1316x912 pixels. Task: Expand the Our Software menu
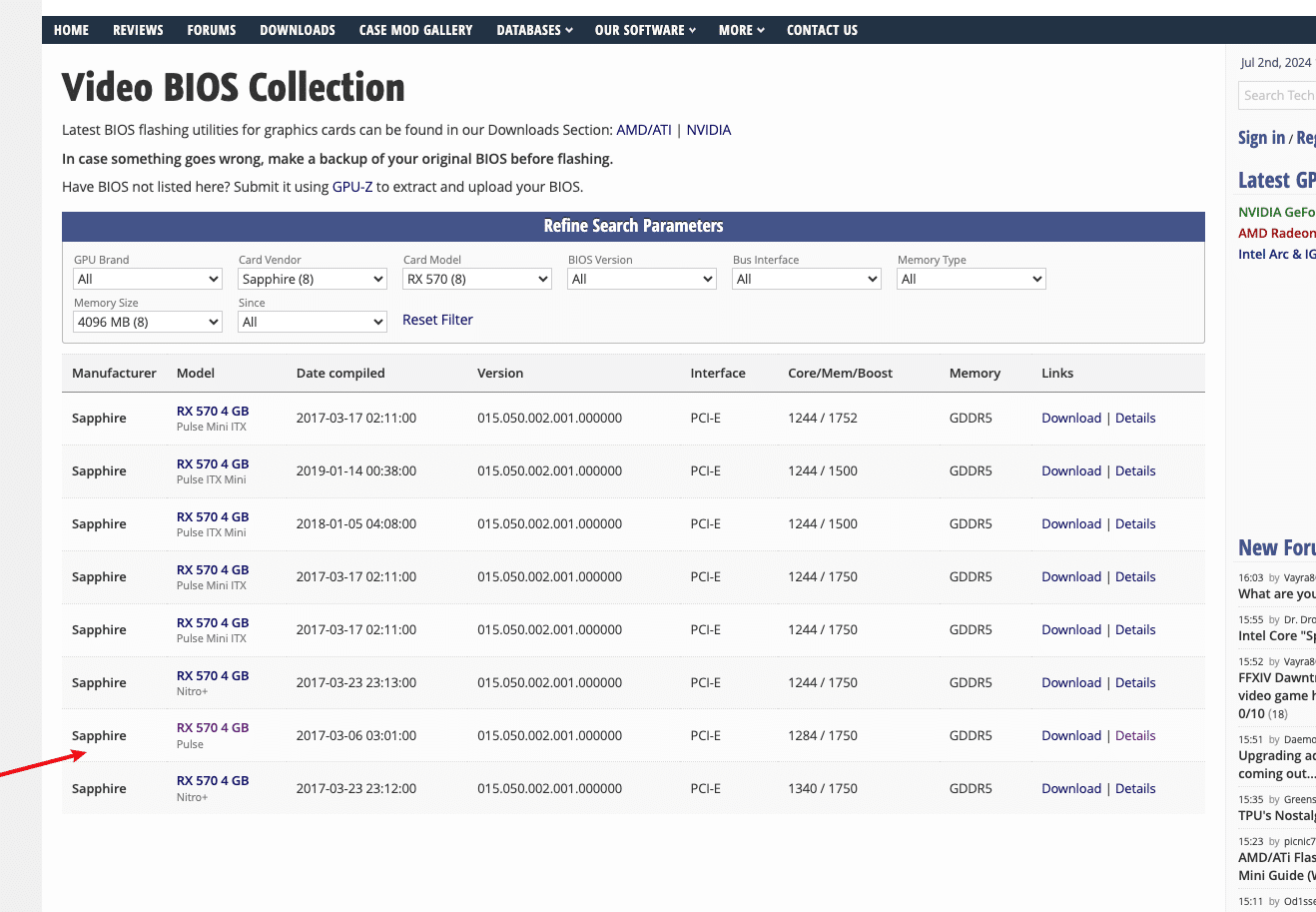[x=645, y=30]
